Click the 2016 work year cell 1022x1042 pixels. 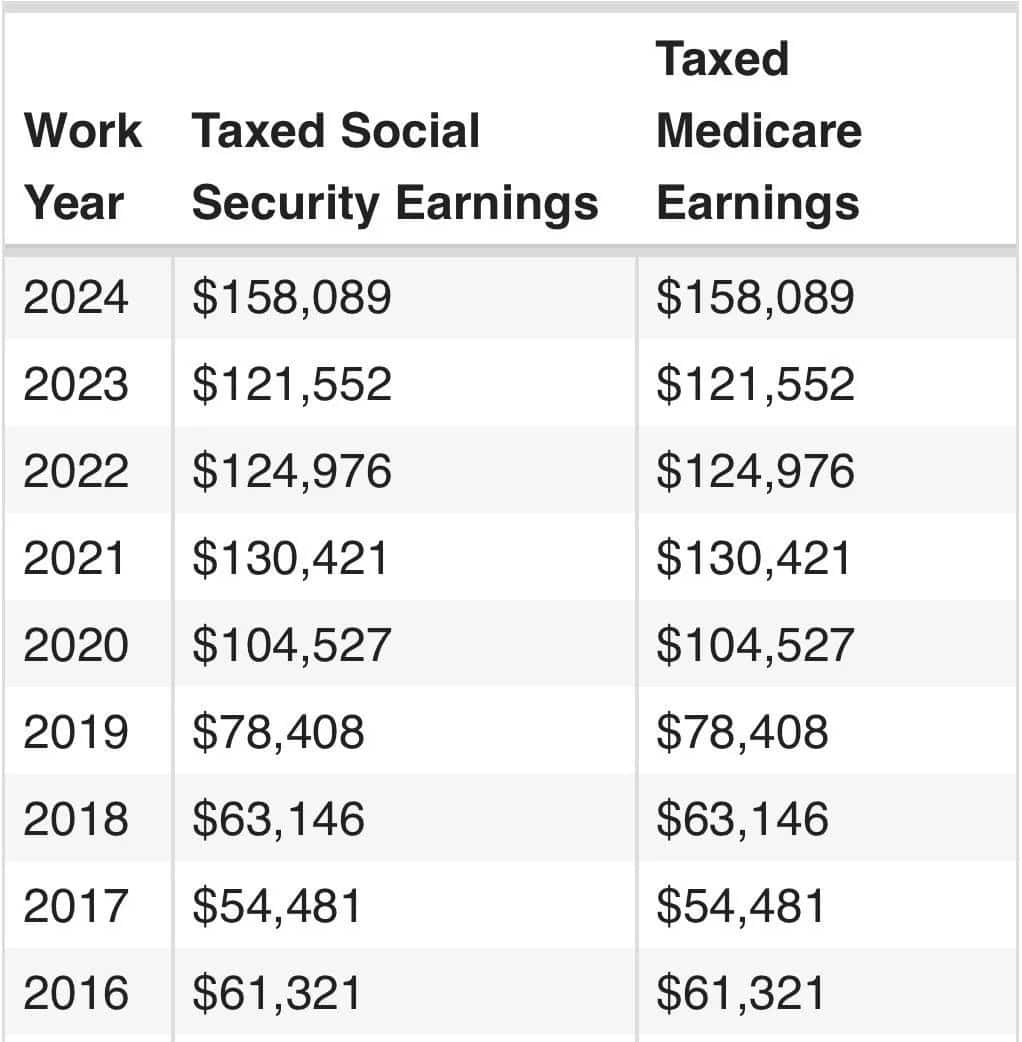pyautogui.click(x=77, y=993)
